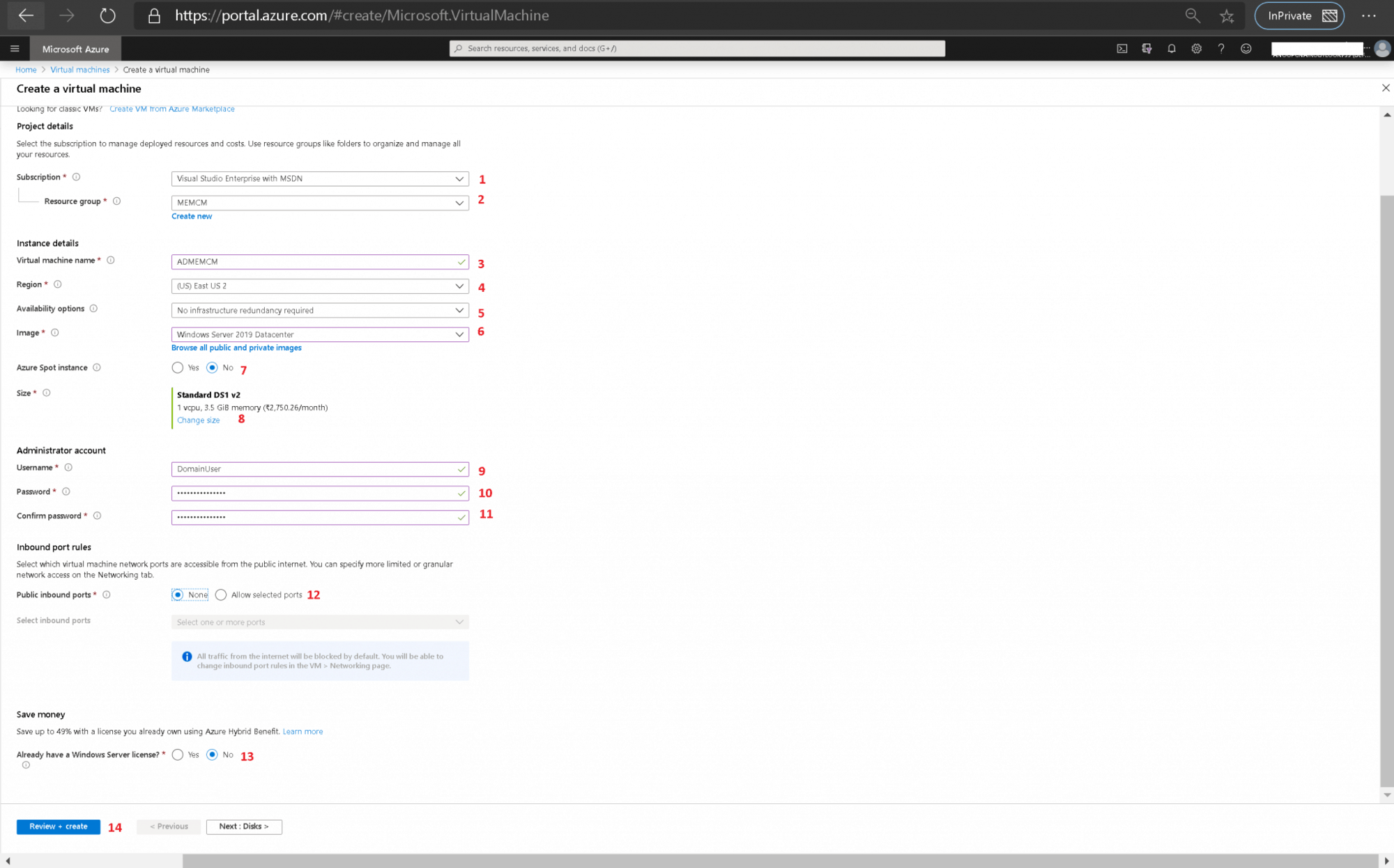Click the Azure search resources box
The image size is (1394, 868).
coord(697,49)
